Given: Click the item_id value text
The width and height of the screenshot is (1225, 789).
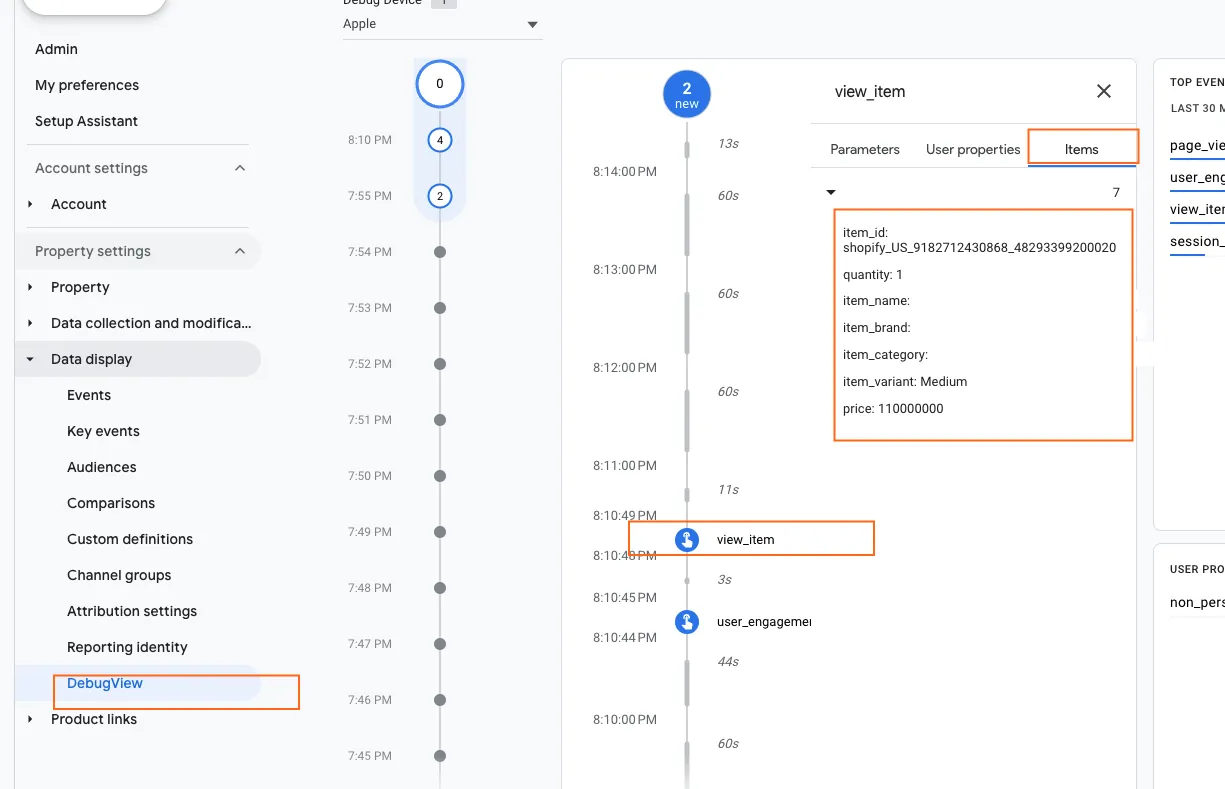Looking at the screenshot, I should click(x=979, y=247).
